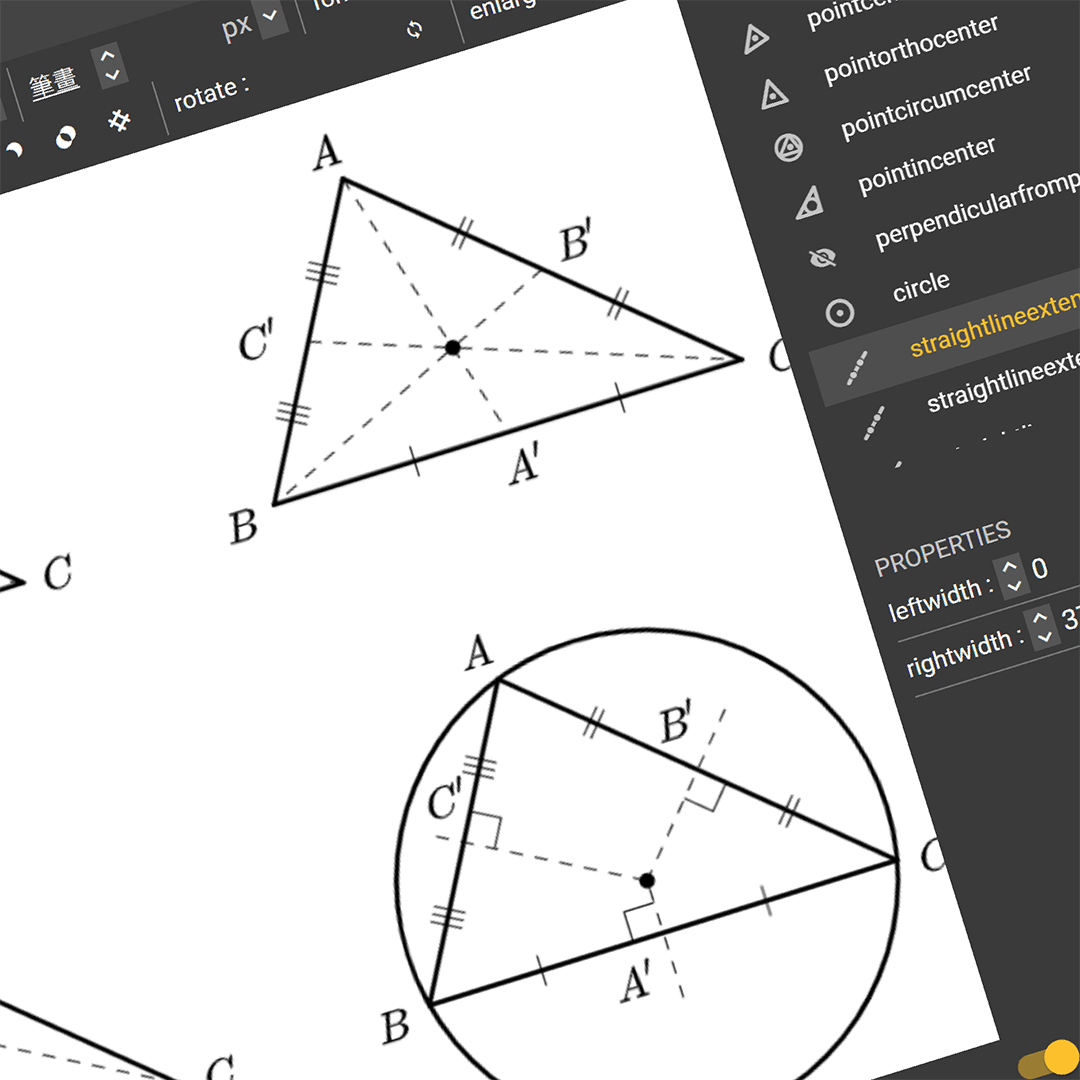Viewport: 1080px width, 1080px height.
Task: Click the topmost triangle-with-dot icon in the object list
Action: click(x=756, y=39)
